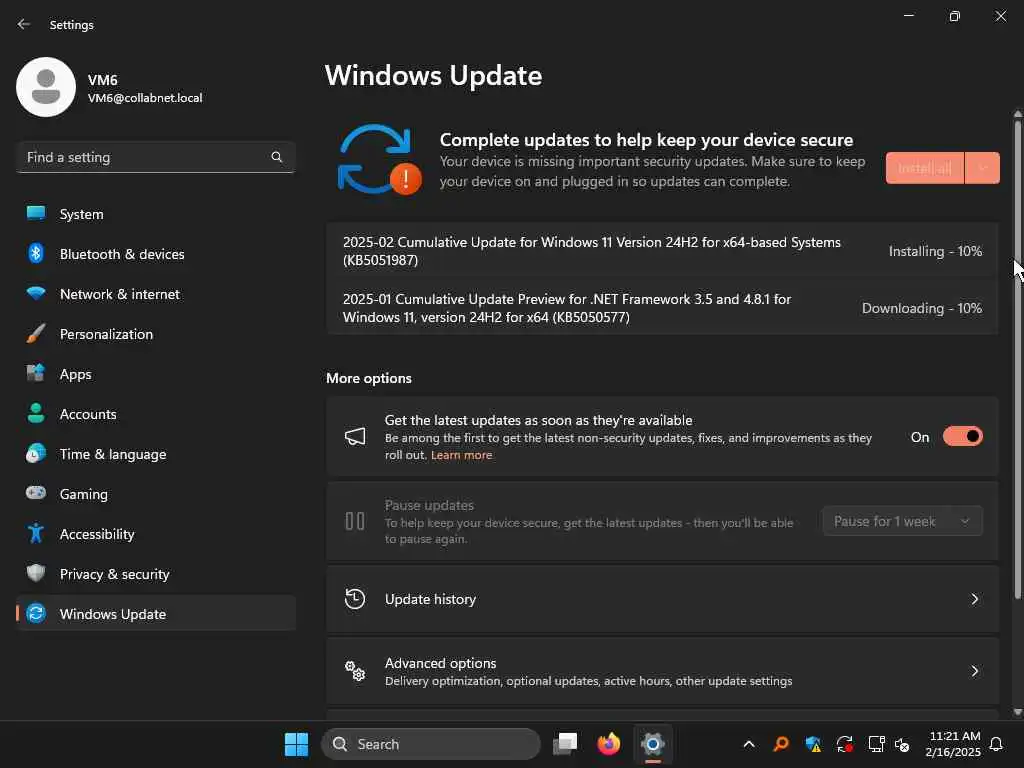Open Task View on the taskbar
1024x768 pixels.
coord(565,744)
